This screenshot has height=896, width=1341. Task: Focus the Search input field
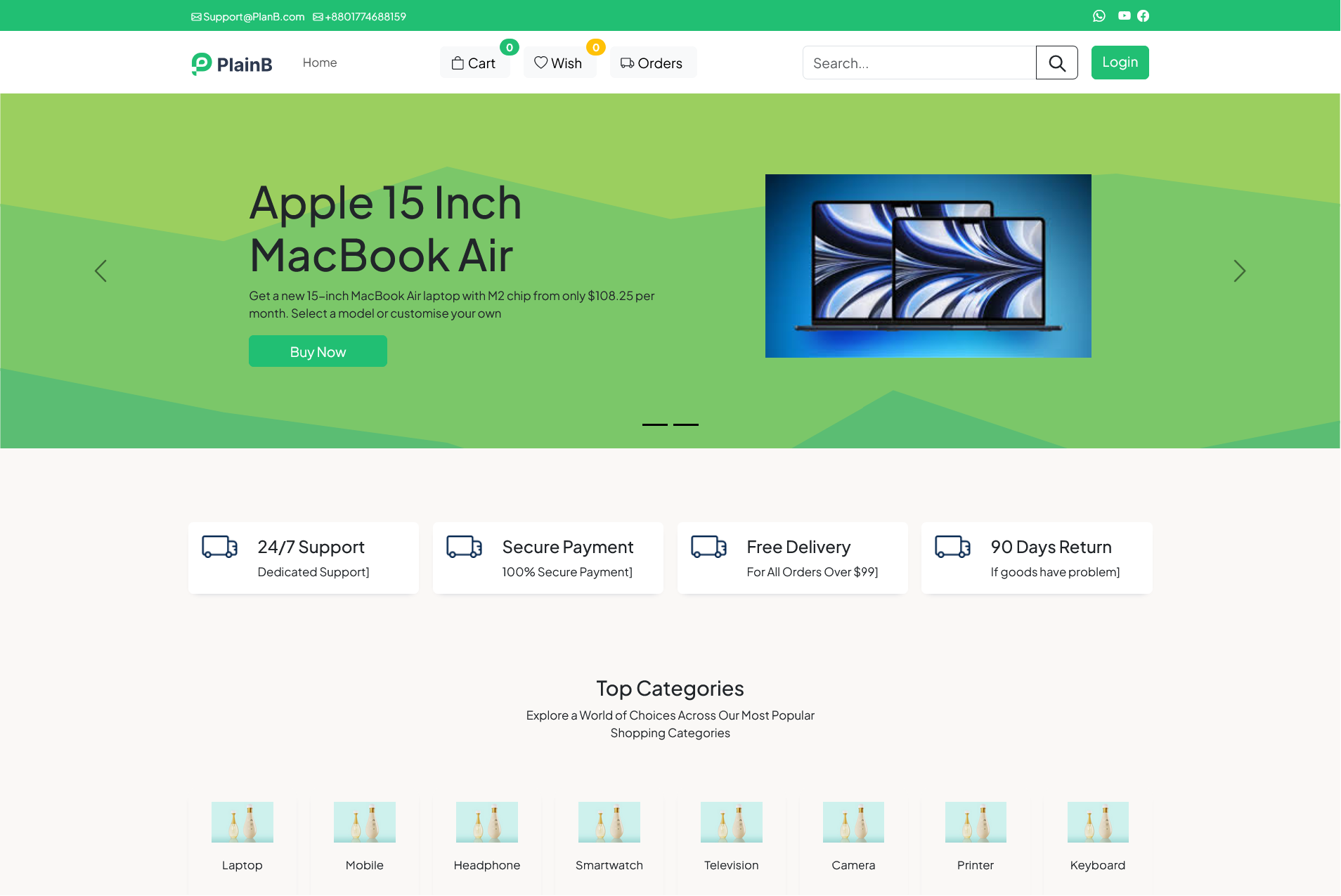tap(919, 63)
